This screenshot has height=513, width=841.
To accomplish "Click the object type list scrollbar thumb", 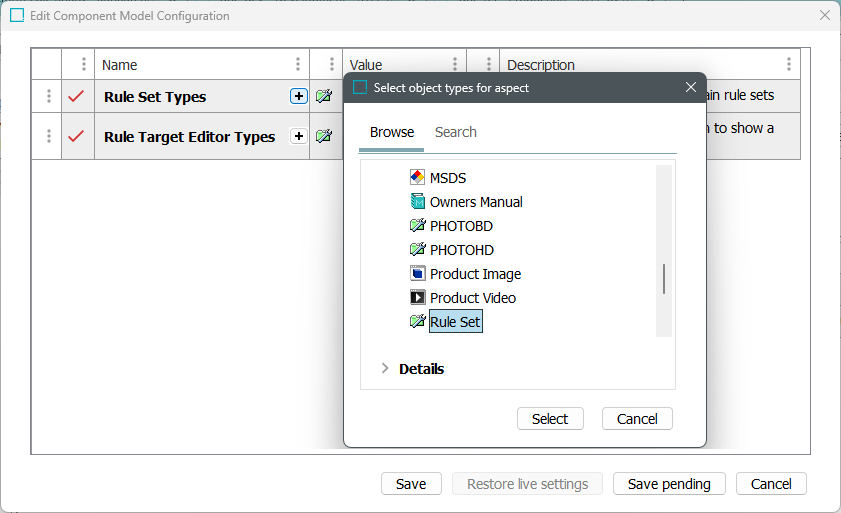I will coord(664,279).
